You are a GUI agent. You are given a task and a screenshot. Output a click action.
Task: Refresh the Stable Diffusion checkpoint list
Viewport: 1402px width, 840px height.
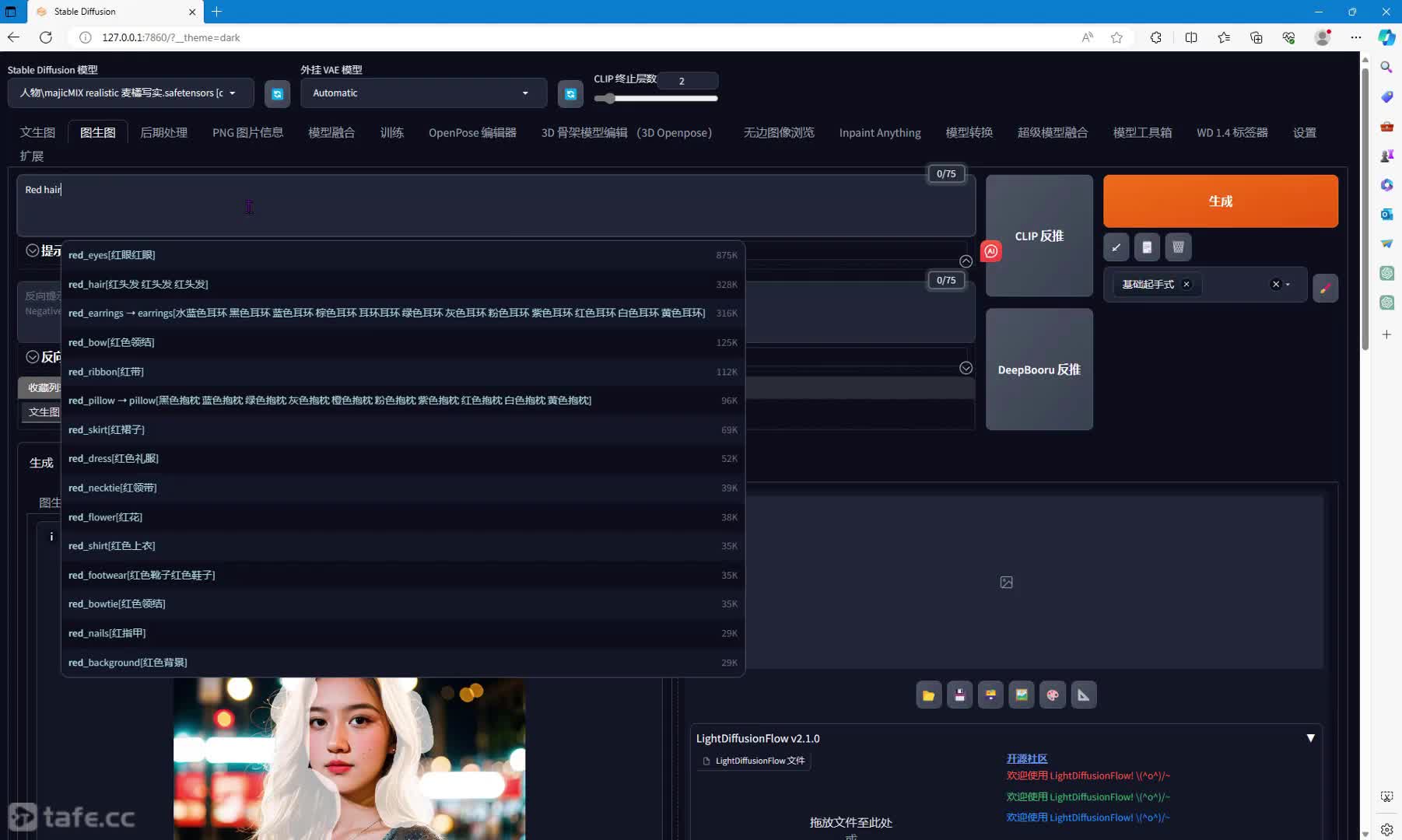click(x=277, y=93)
